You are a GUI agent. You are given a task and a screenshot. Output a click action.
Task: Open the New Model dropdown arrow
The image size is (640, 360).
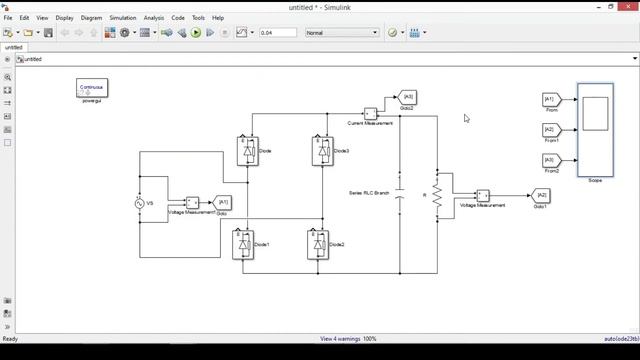click(18, 33)
